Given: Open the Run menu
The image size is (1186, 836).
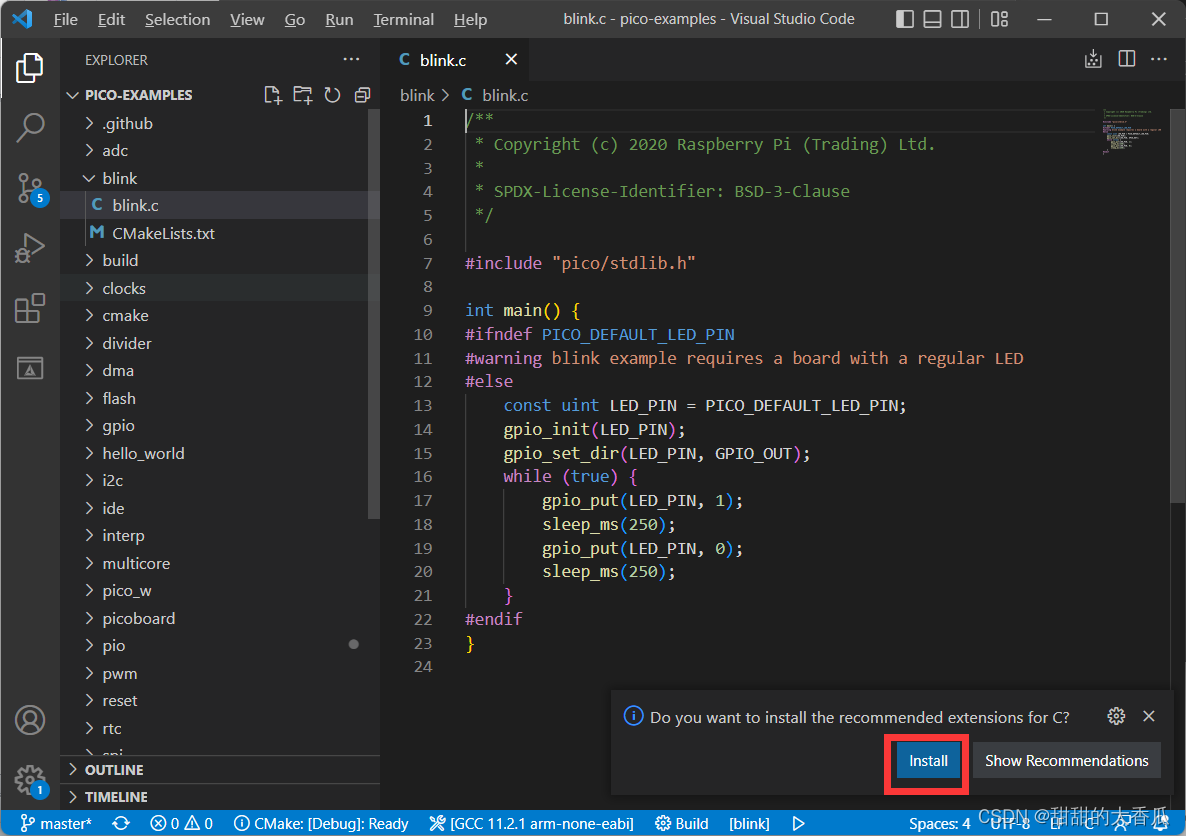Looking at the screenshot, I should 339,20.
